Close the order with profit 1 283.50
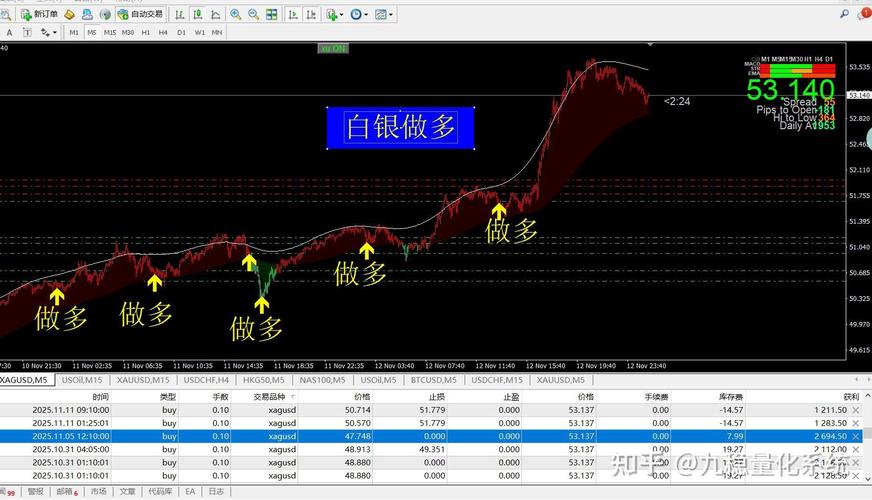 (x=856, y=423)
